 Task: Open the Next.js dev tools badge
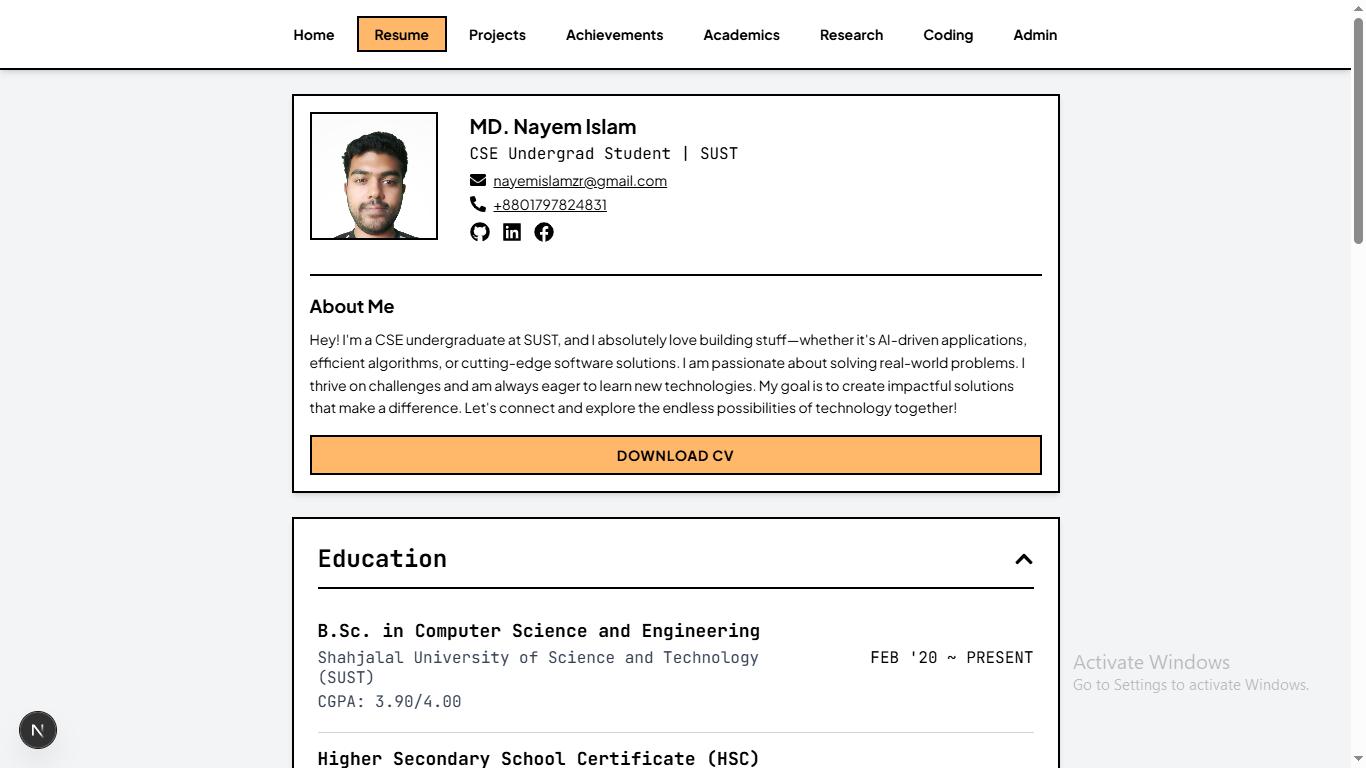38,730
